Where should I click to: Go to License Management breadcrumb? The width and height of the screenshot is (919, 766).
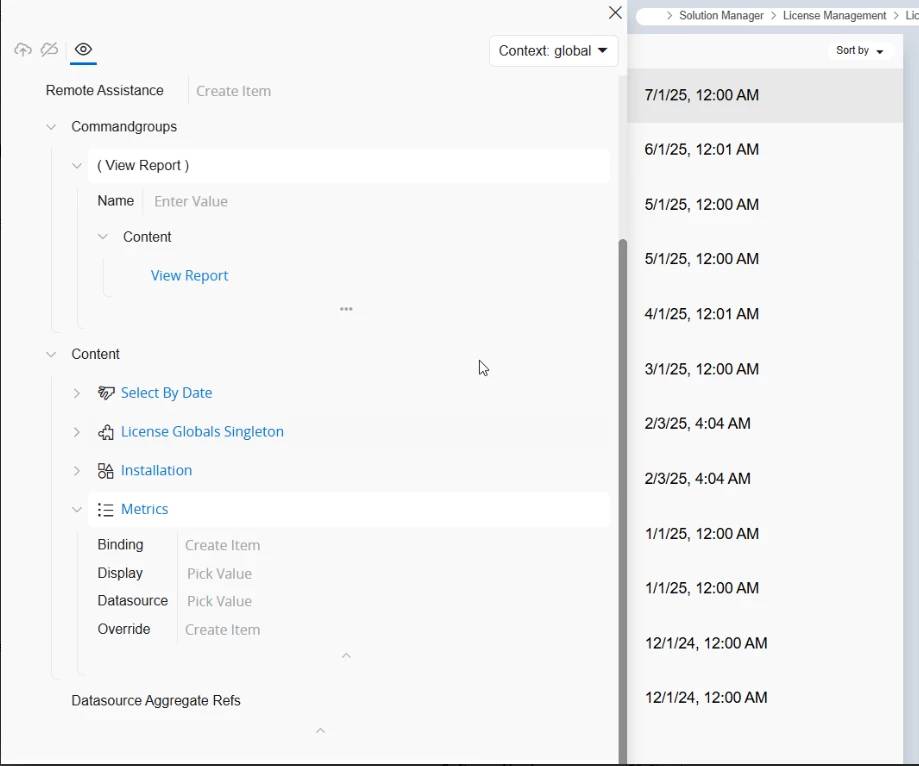[834, 16]
